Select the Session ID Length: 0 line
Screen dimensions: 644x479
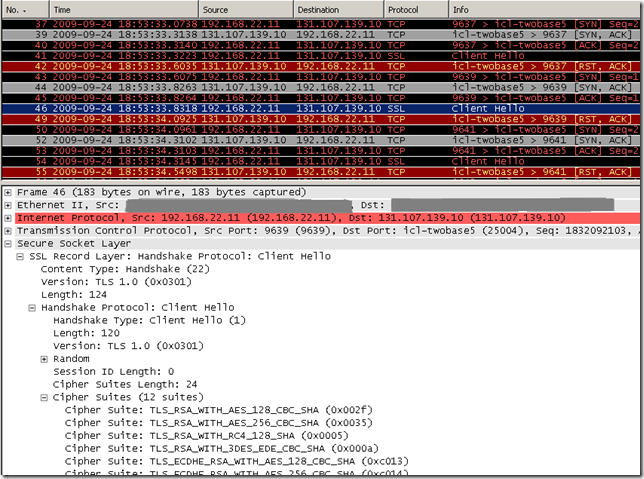tap(113, 372)
